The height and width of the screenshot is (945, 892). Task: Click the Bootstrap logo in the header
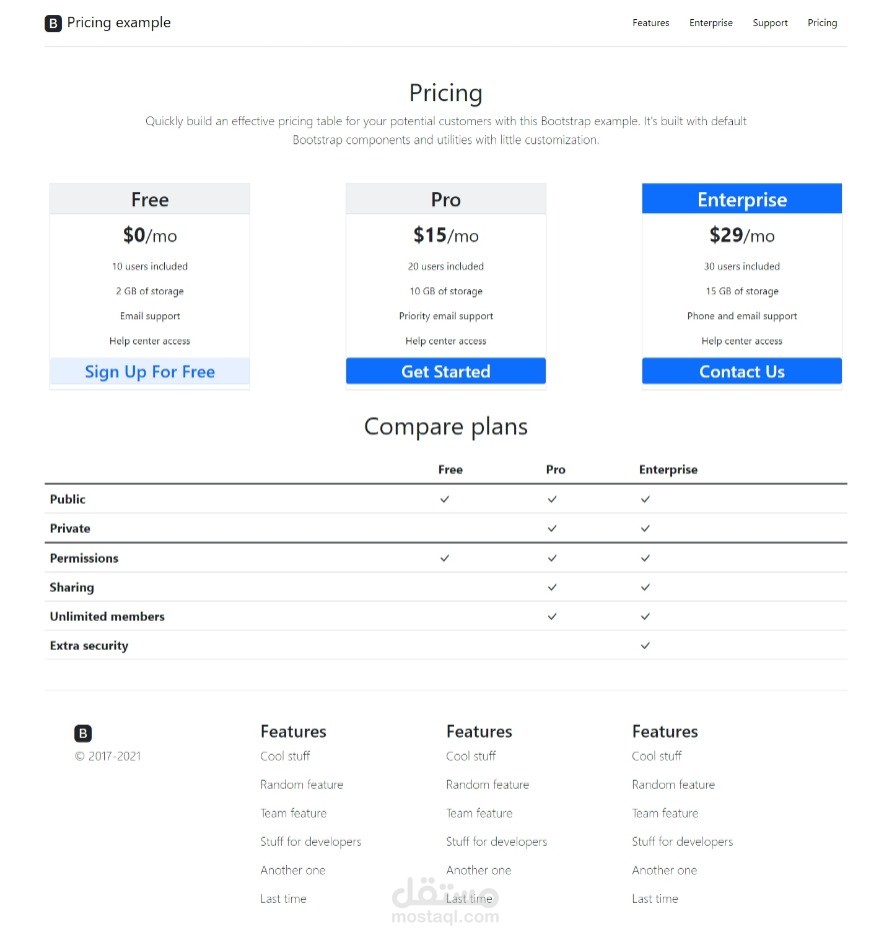coord(53,22)
